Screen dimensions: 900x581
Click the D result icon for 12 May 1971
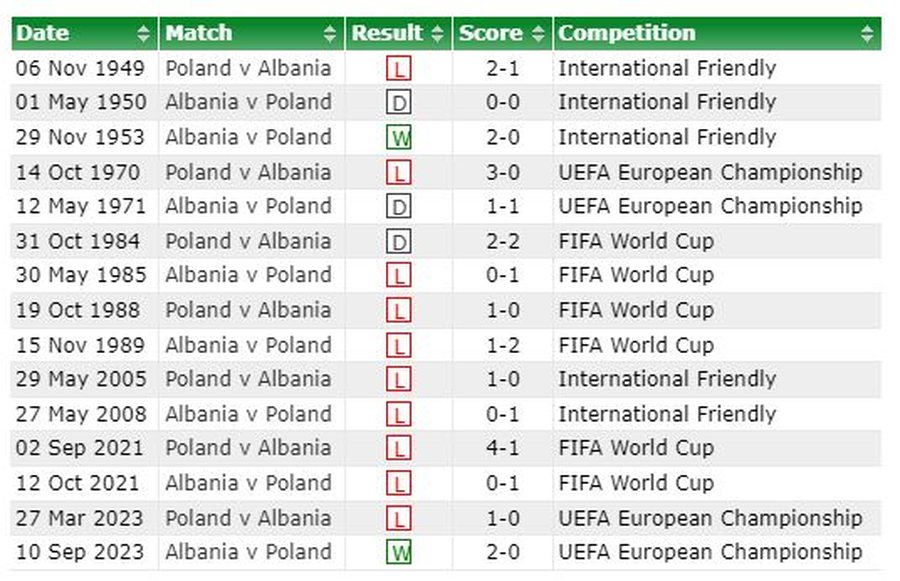(x=399, y=207)
